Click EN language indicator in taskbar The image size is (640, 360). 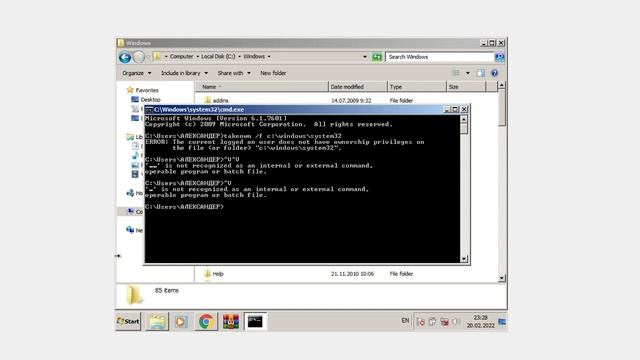click(405, 321)
